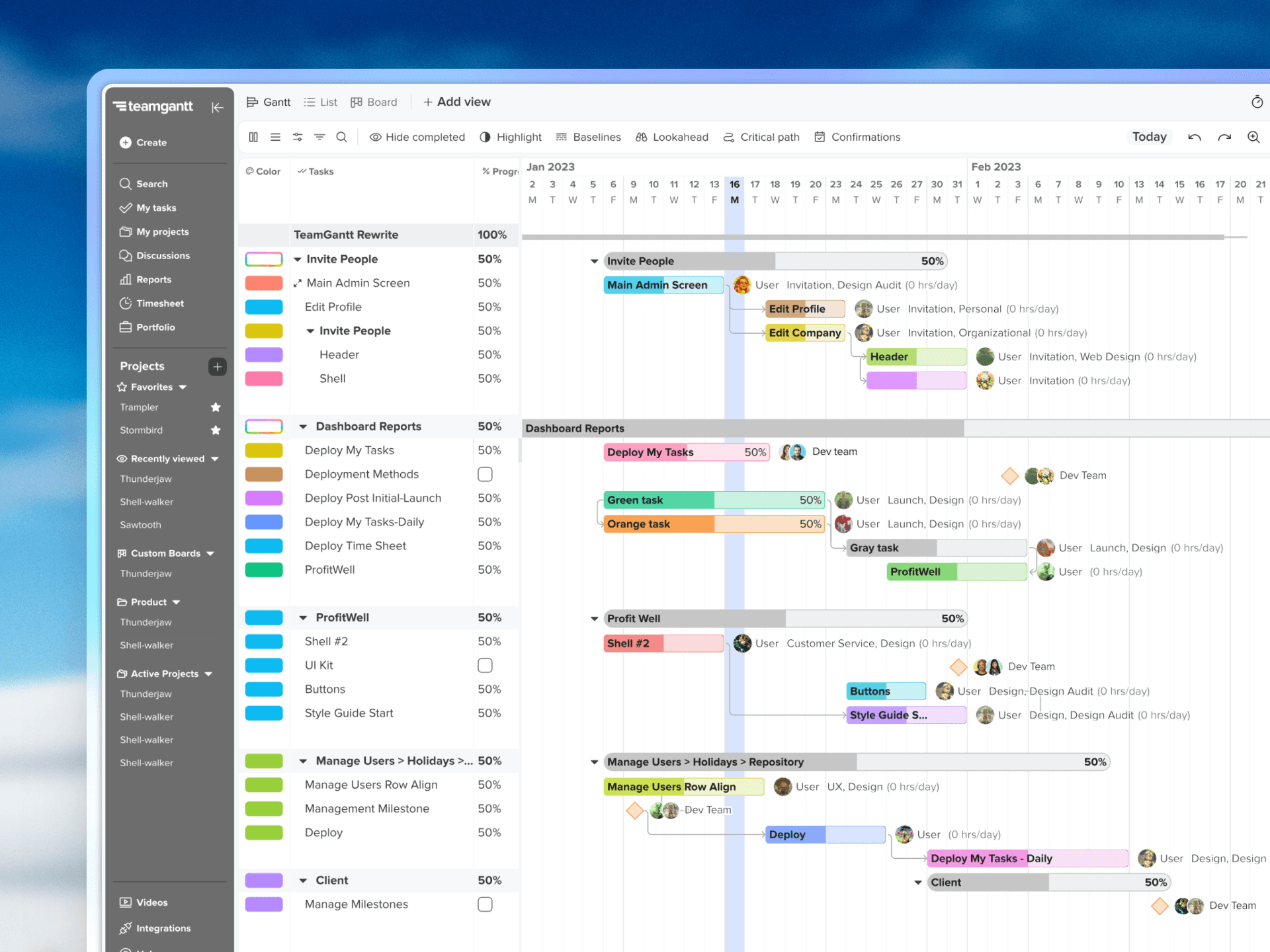This screenshot has height=952, width=1270.
Task: Open Timesheet in the sidebar
Action: pos(151,303)
